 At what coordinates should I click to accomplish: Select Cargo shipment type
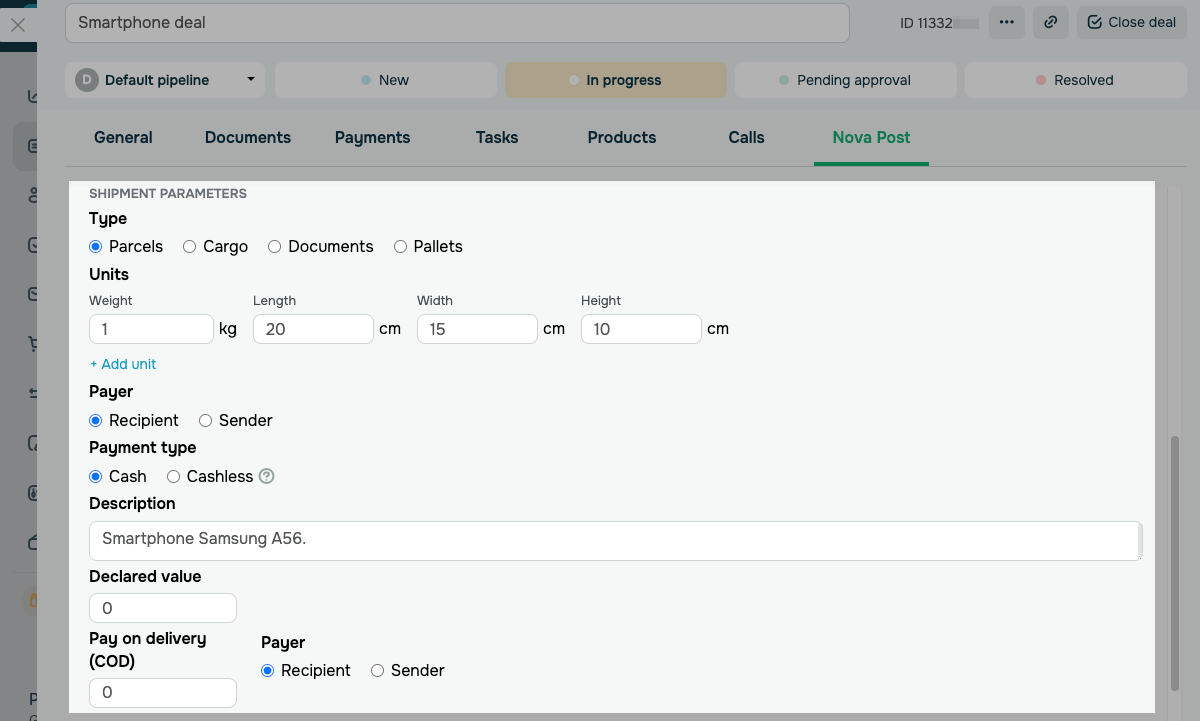190,247
